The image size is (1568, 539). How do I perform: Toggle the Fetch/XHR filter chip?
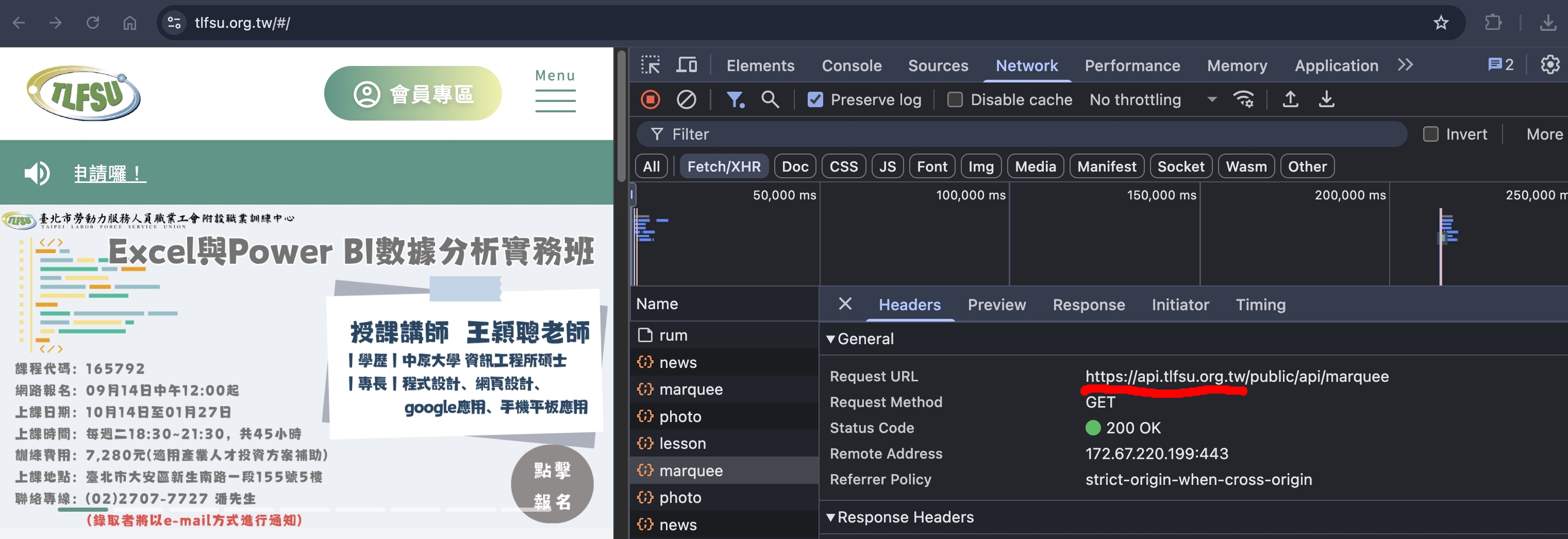(724, 166)
